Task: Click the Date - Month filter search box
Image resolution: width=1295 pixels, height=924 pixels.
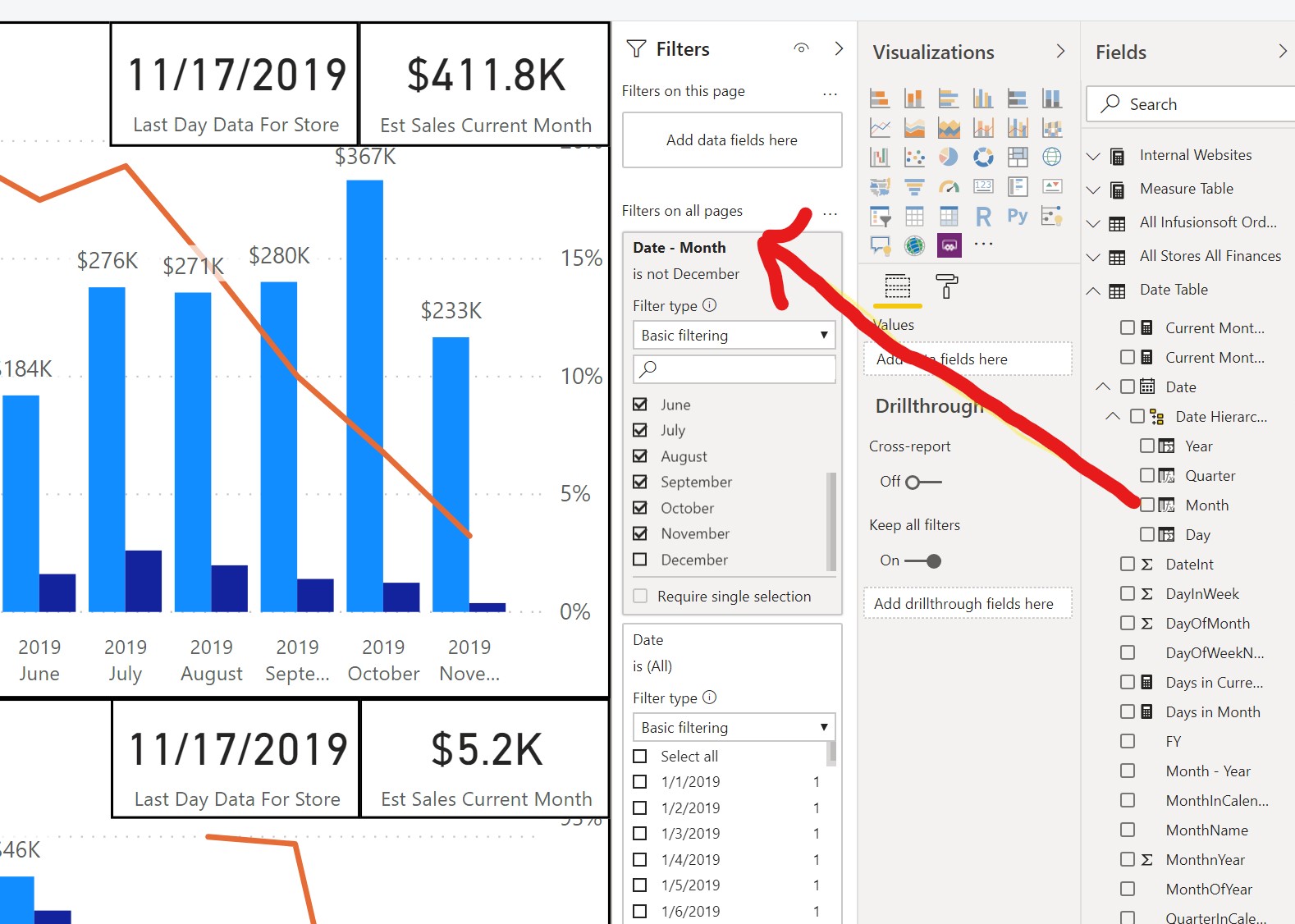Action: [734, 368]
